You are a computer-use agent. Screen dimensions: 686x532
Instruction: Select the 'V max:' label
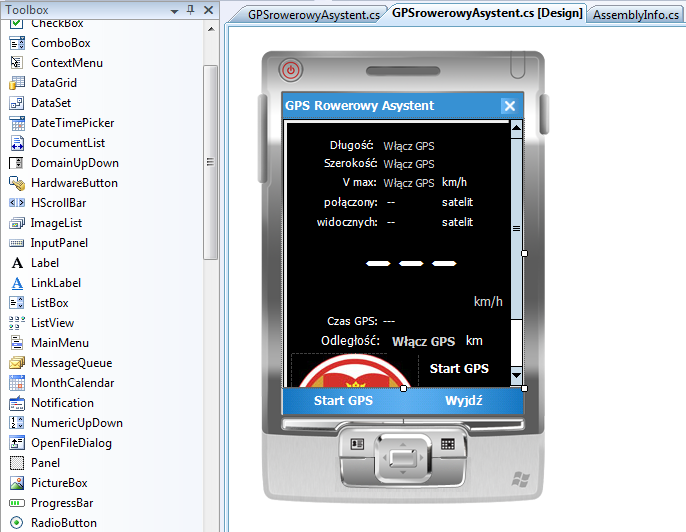point(359,182)
